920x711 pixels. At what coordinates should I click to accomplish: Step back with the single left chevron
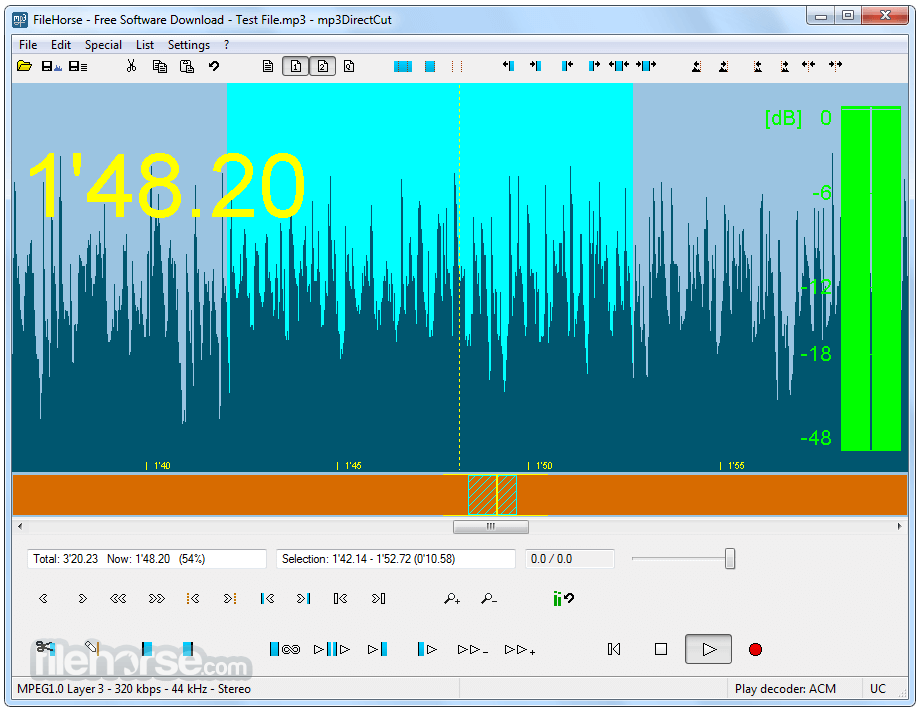43,598
